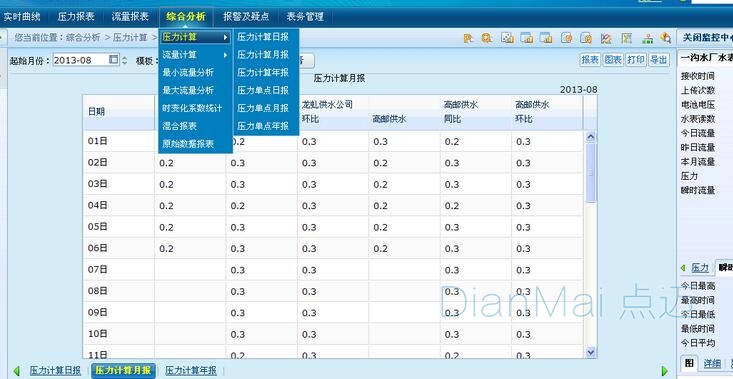The width and height of the screenshot is (733, 379).
Task: Open the 报警及疑点 top menu
Action: coord(246,17)
